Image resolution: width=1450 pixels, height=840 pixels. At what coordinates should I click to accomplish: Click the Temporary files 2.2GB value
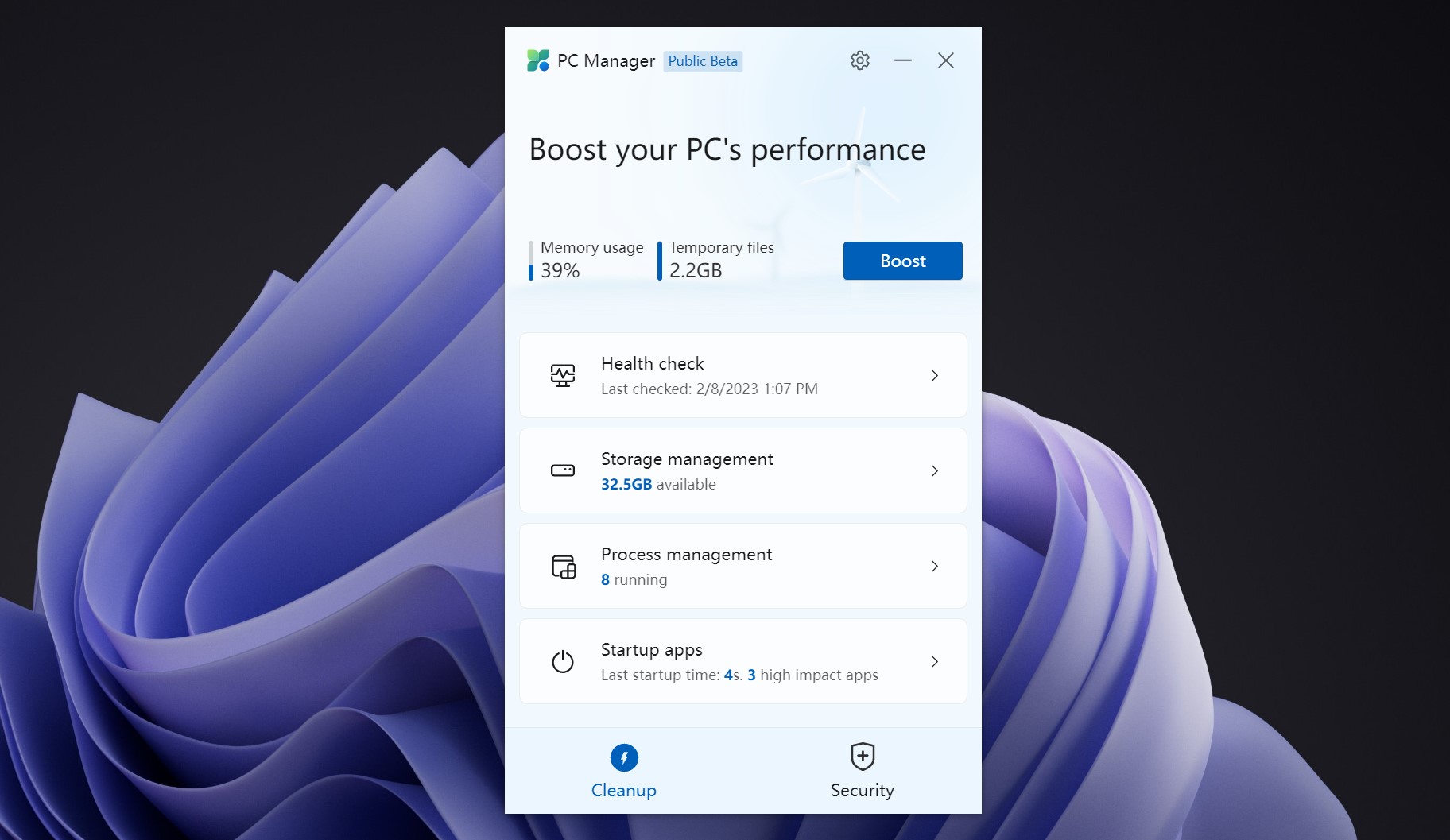[696, 270]
